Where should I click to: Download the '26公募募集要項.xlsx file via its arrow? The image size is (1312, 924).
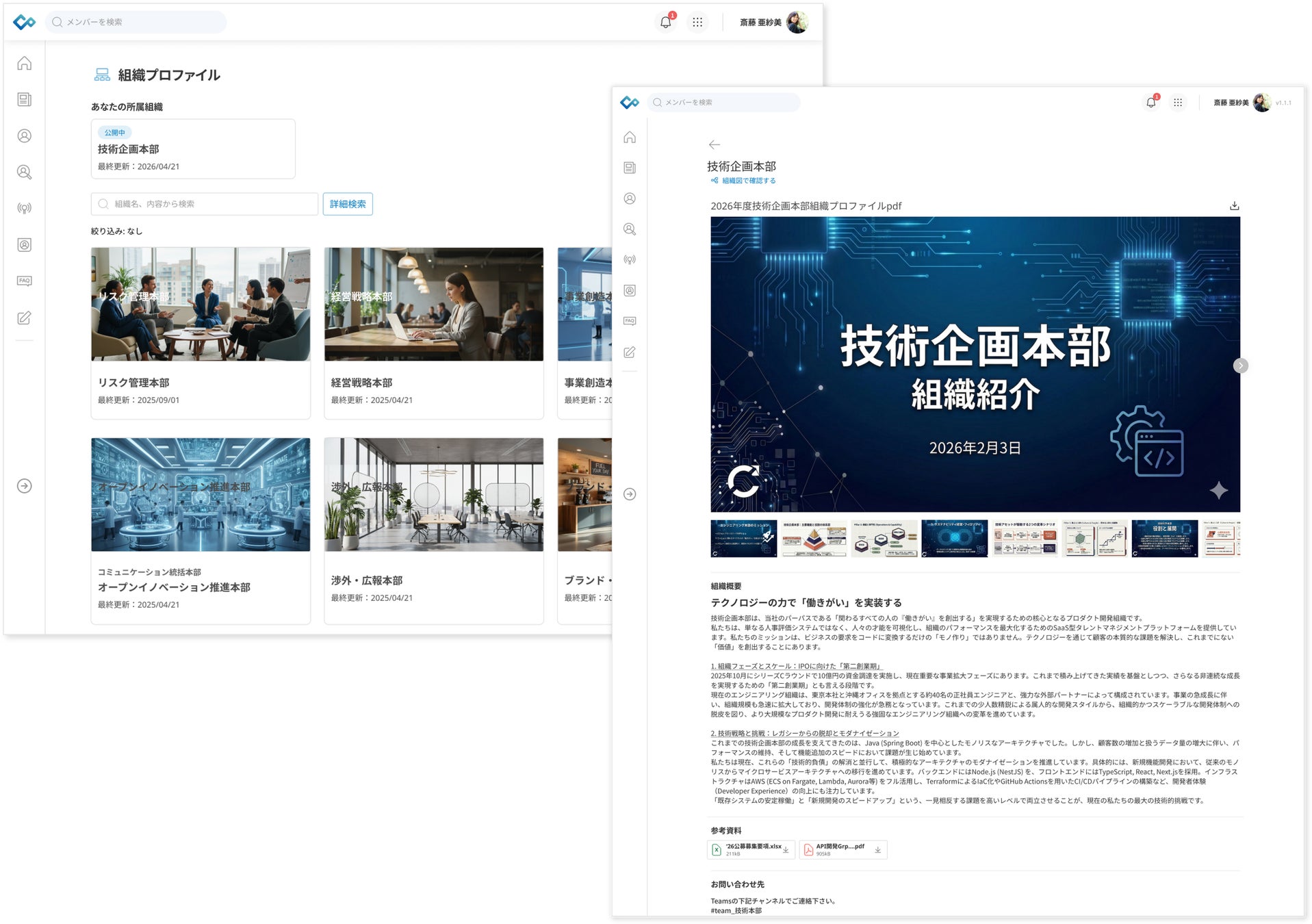[x=786, y=850]
